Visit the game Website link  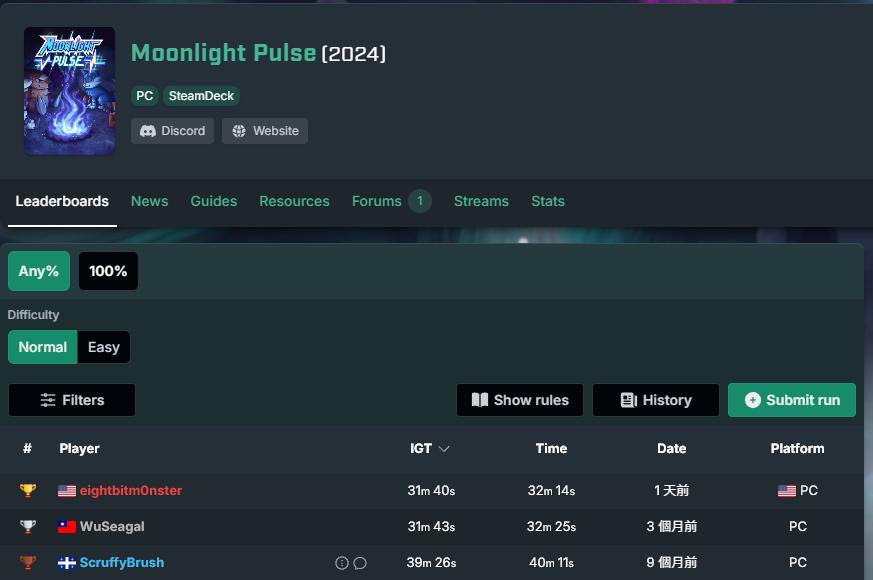[265, 131]
